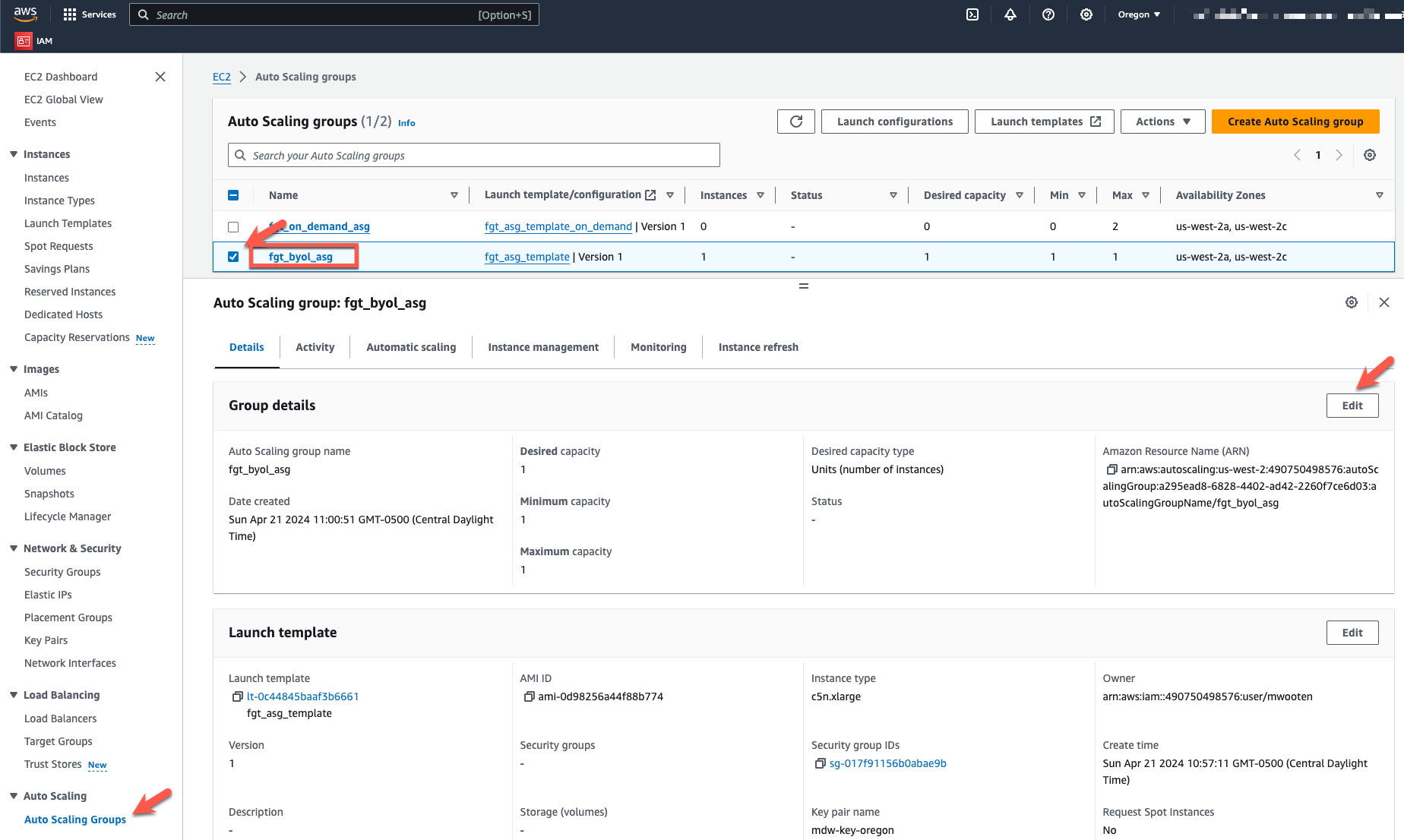The image size is (1404, 840).
Task: Open the Instance refresh tab
Action: pos(758,347)
